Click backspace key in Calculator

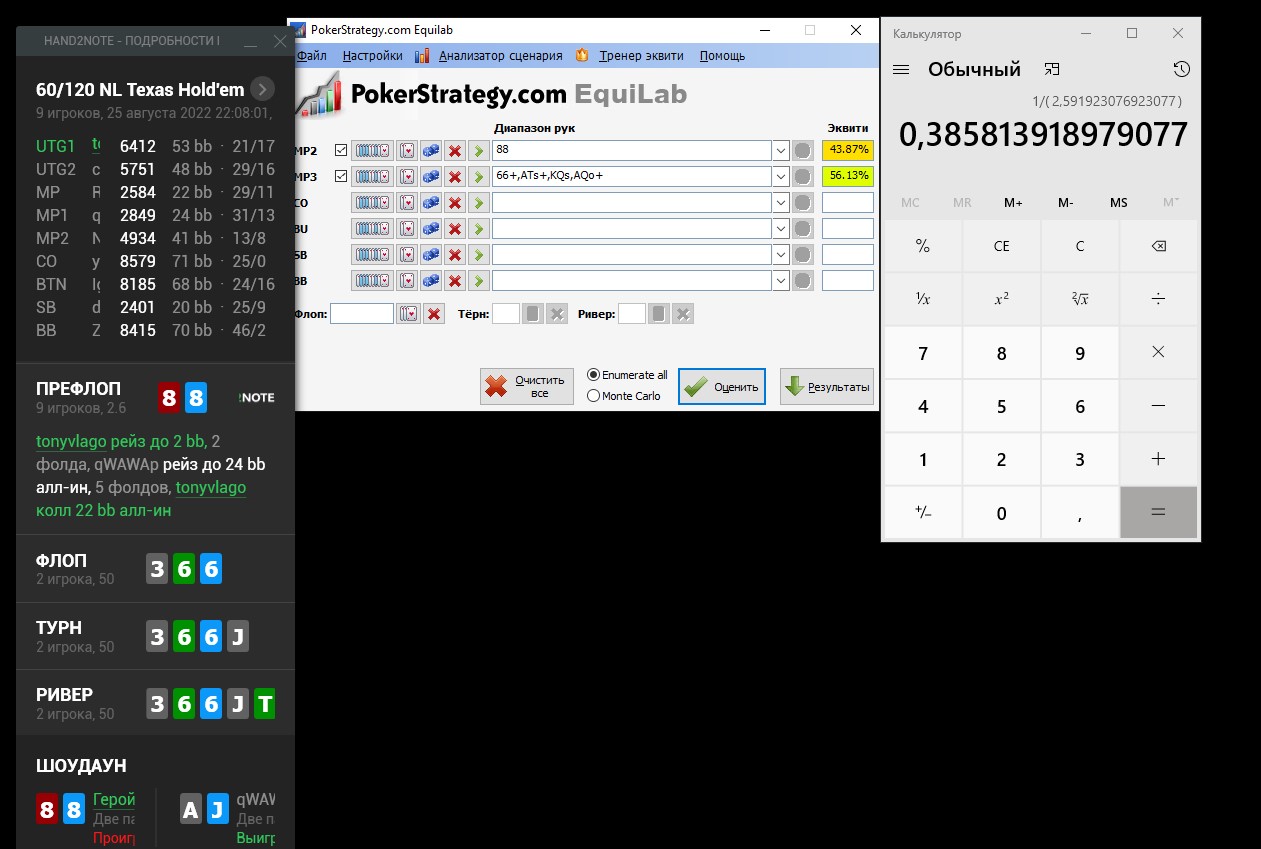click(x=1159, y=246)
